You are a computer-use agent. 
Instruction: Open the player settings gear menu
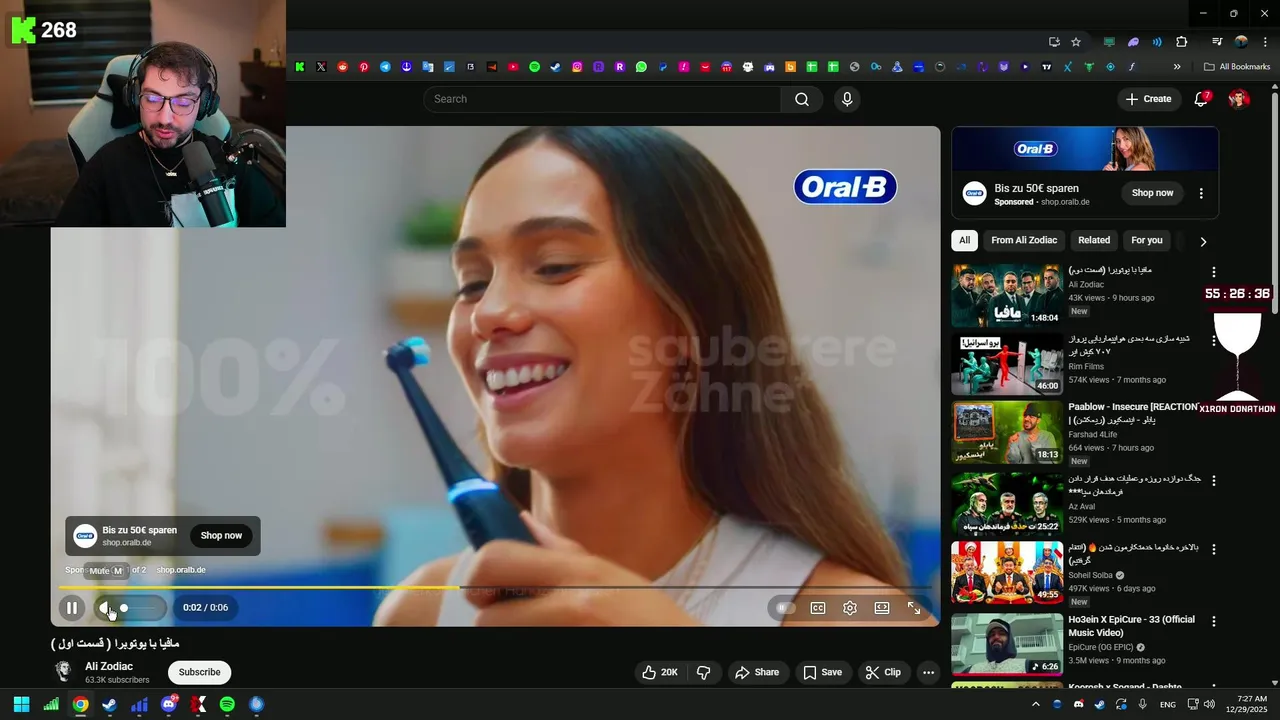pyautogui.click(x=850, y=607)
